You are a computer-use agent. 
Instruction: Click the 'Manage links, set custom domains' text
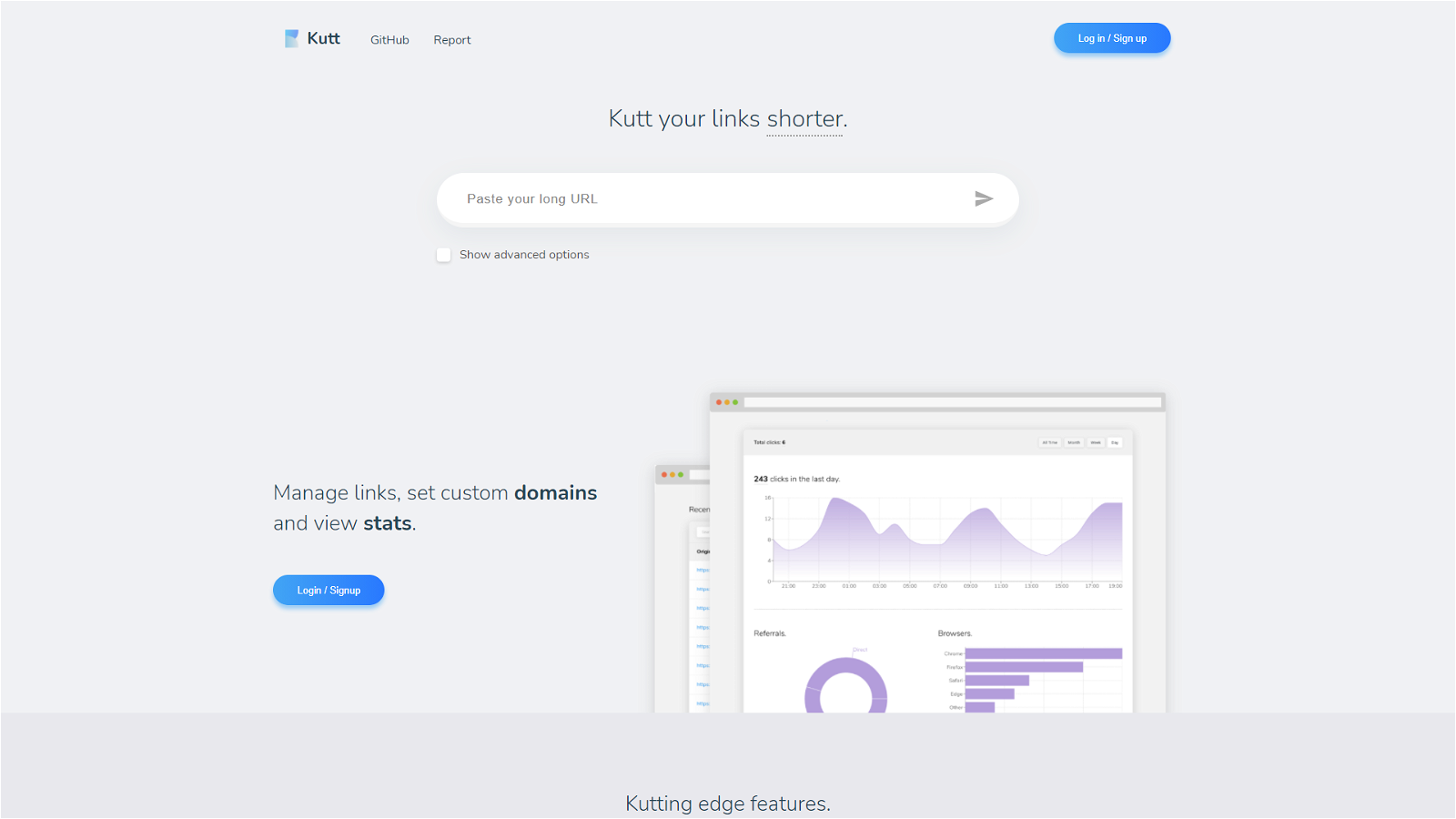click(x=435, y=492)
